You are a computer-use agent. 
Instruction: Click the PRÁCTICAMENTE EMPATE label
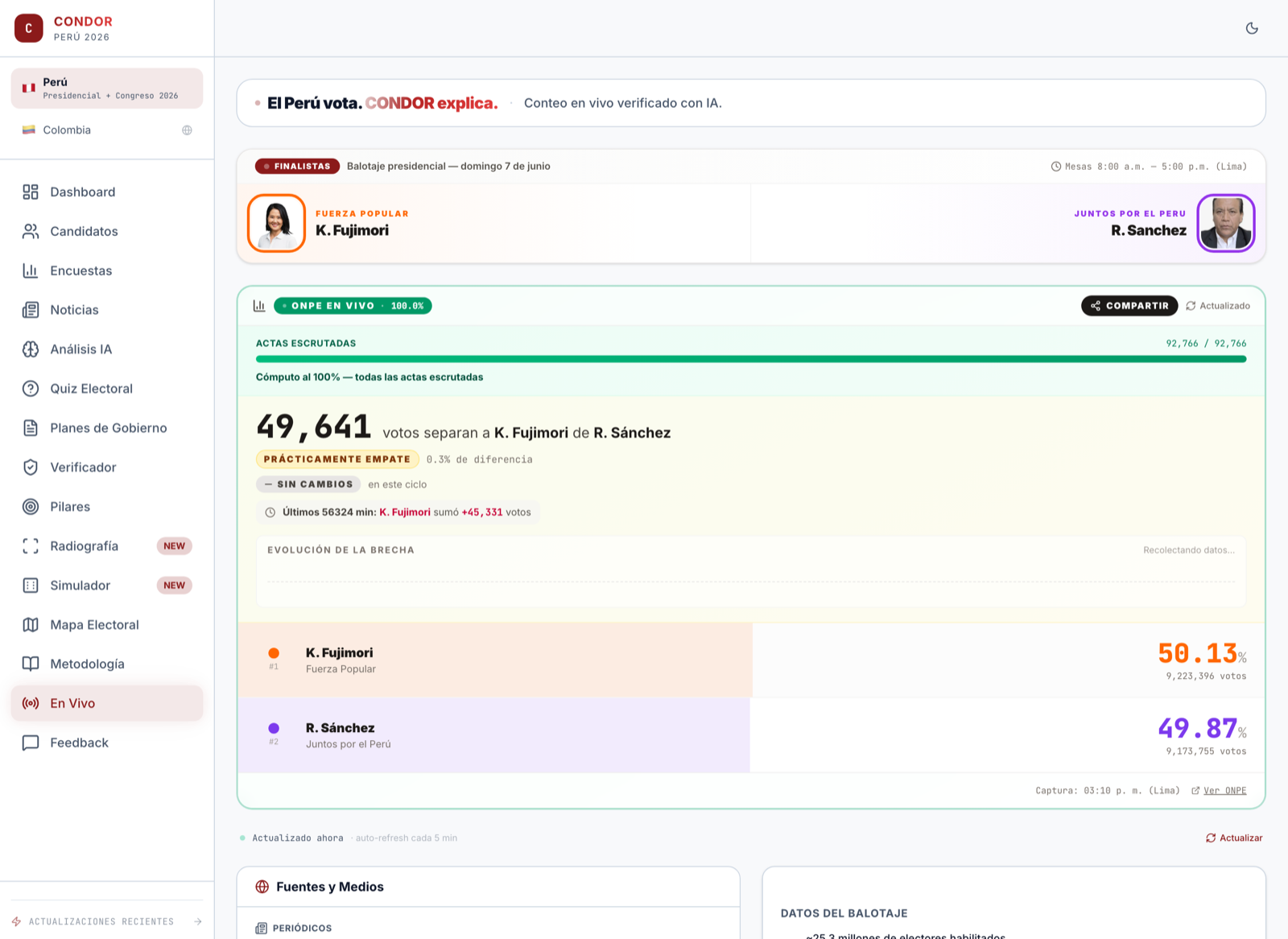click(337, 459)
